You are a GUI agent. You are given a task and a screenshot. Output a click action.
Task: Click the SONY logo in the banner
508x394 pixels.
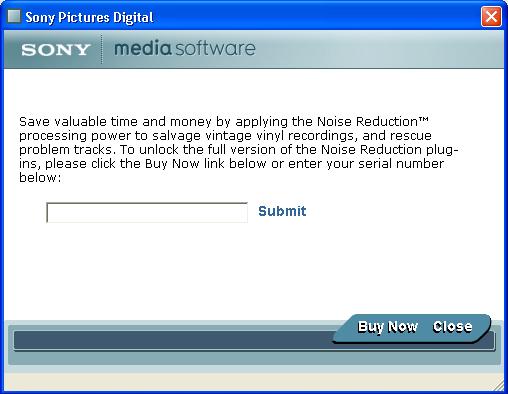(55, 50)
